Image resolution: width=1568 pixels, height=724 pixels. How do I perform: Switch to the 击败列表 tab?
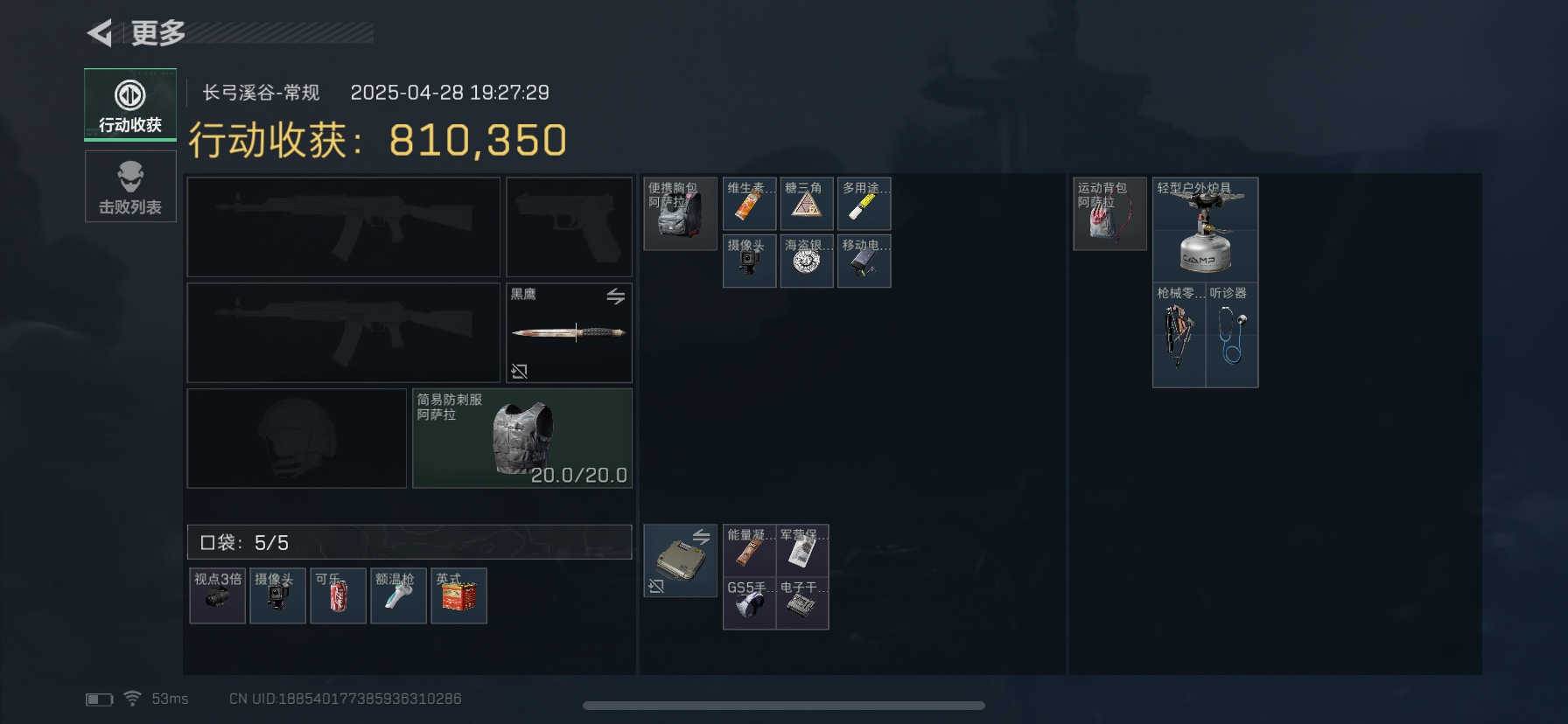pos(130,186)
